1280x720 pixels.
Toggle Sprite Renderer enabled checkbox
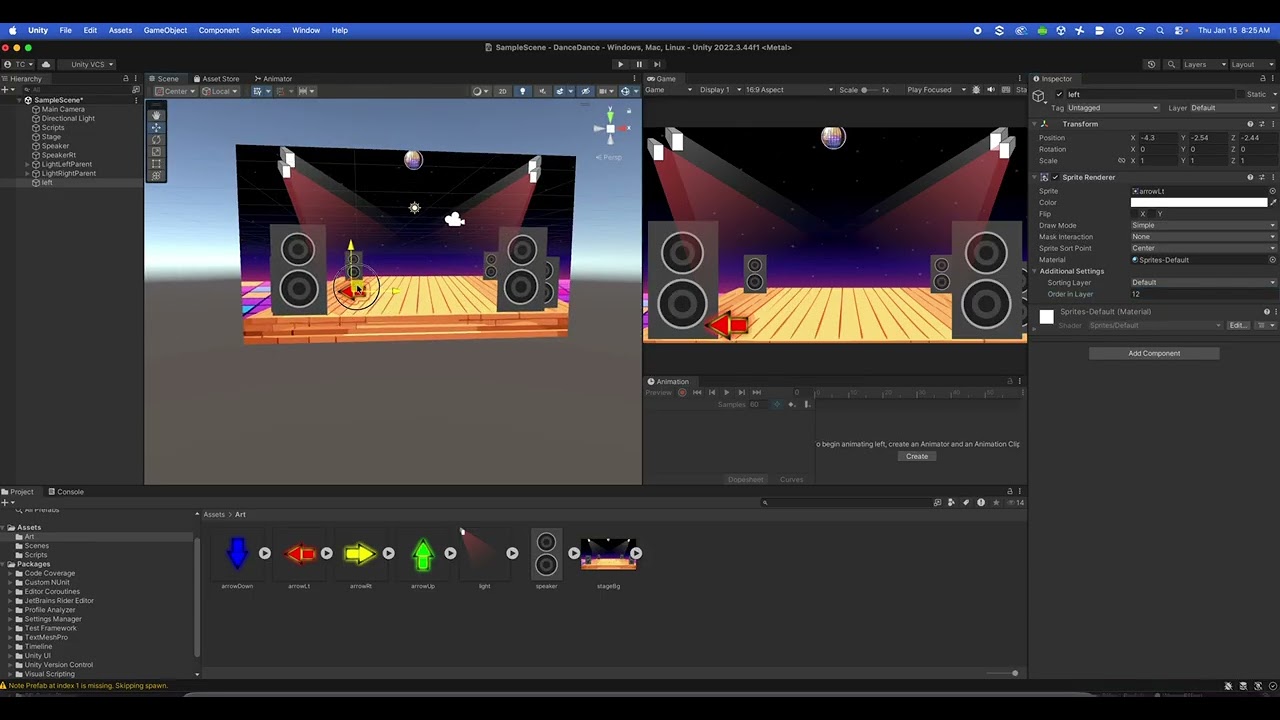(1055, 177)
